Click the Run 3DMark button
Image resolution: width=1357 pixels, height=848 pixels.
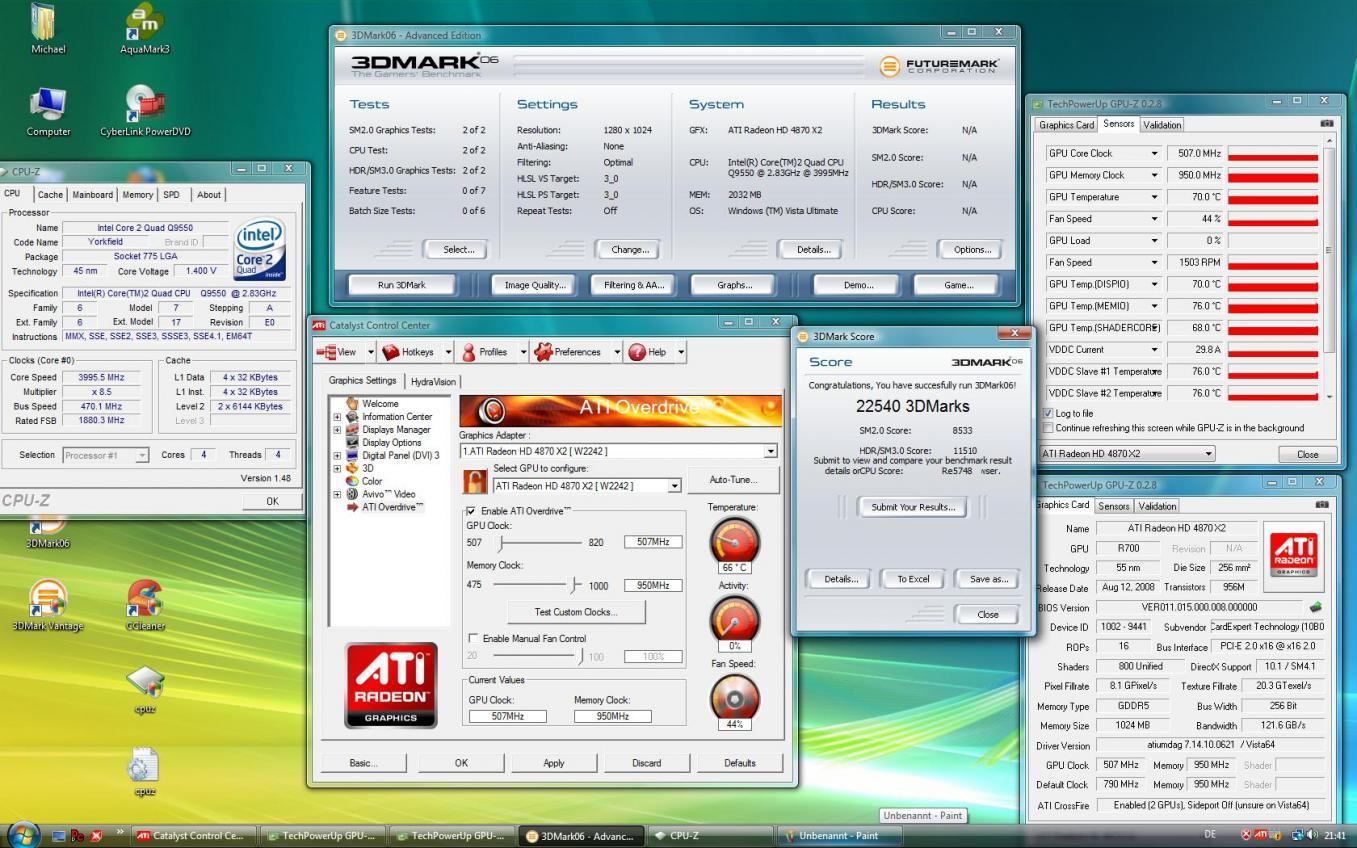click(401, 285)
